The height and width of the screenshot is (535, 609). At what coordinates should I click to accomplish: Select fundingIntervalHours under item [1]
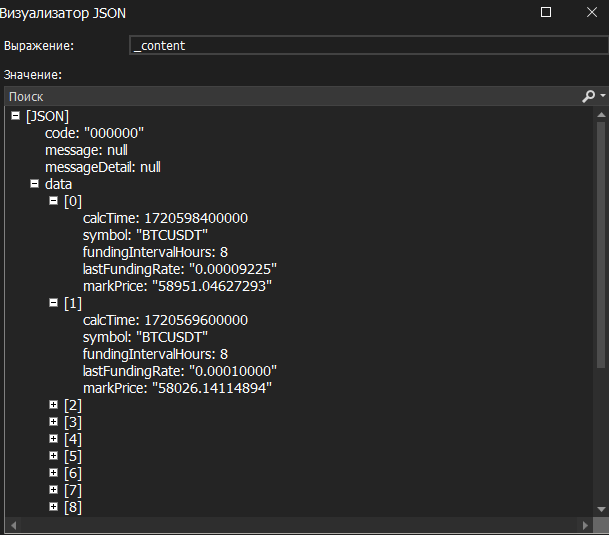tap(155, 354)
